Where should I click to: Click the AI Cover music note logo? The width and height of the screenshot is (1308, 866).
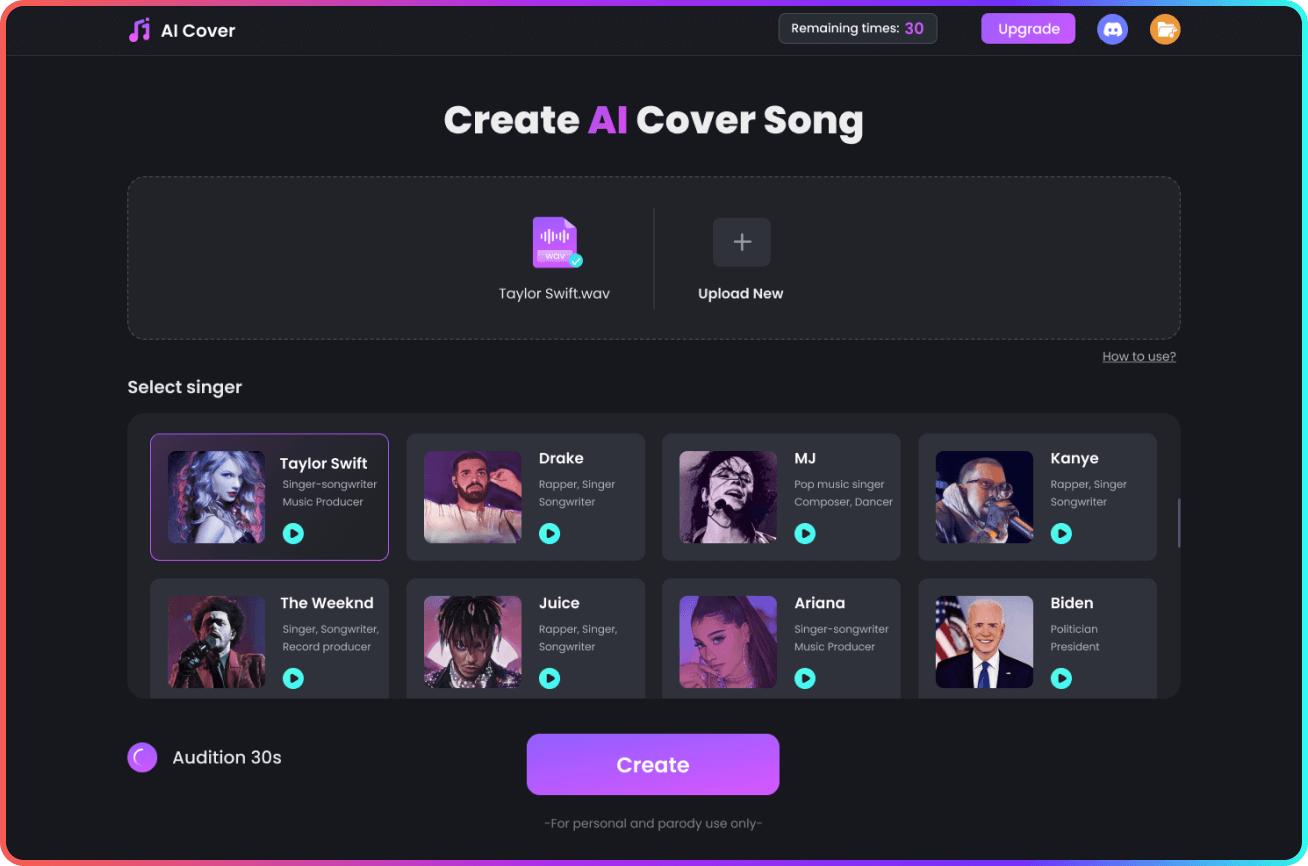click(x=139, y=30)
